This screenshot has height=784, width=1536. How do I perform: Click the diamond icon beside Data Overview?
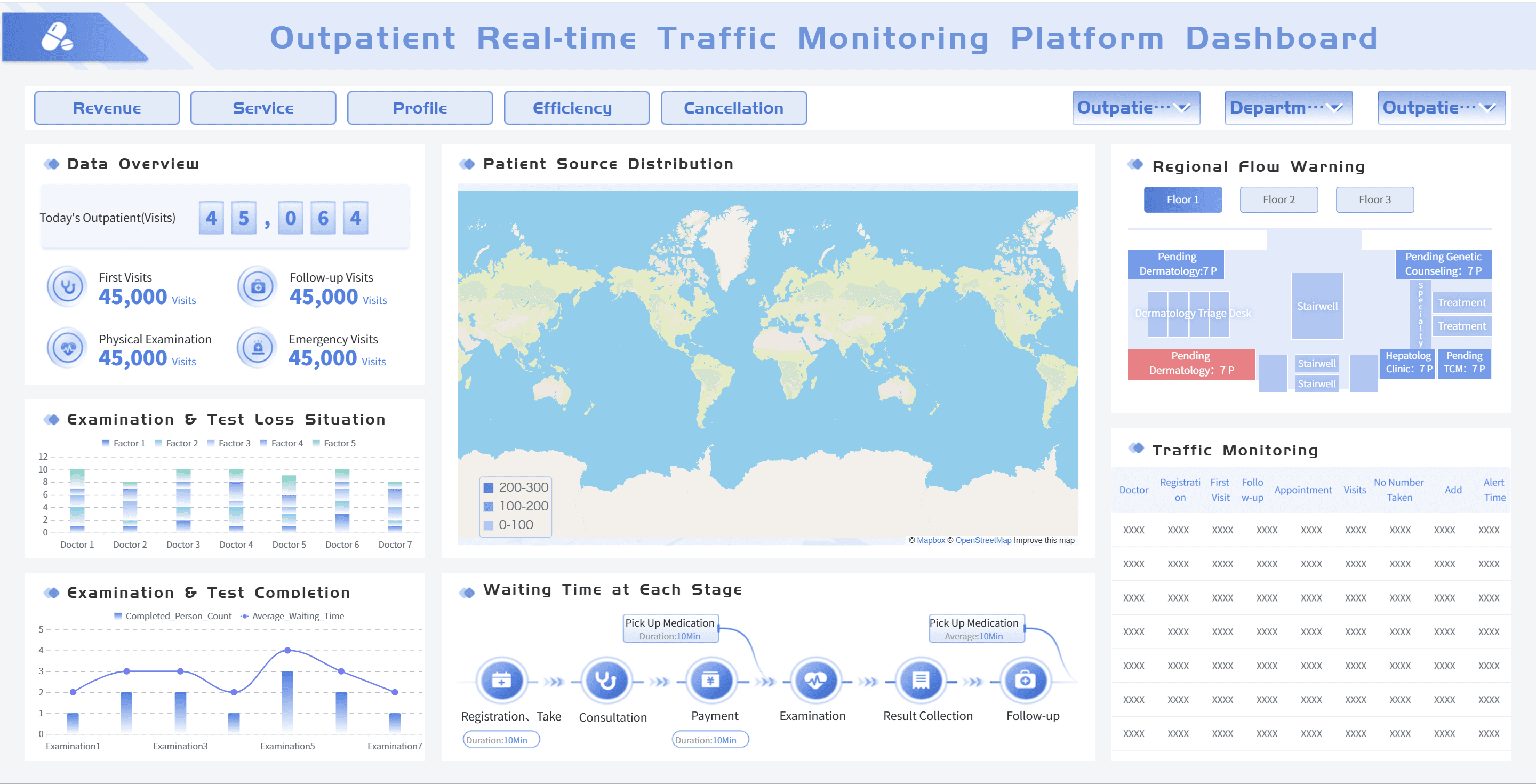pyautogui.click(x=52, y=164)
